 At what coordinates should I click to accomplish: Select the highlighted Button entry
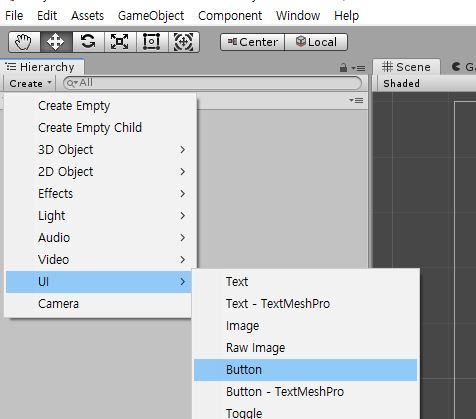pyautogui.click(x=305, y=370)
